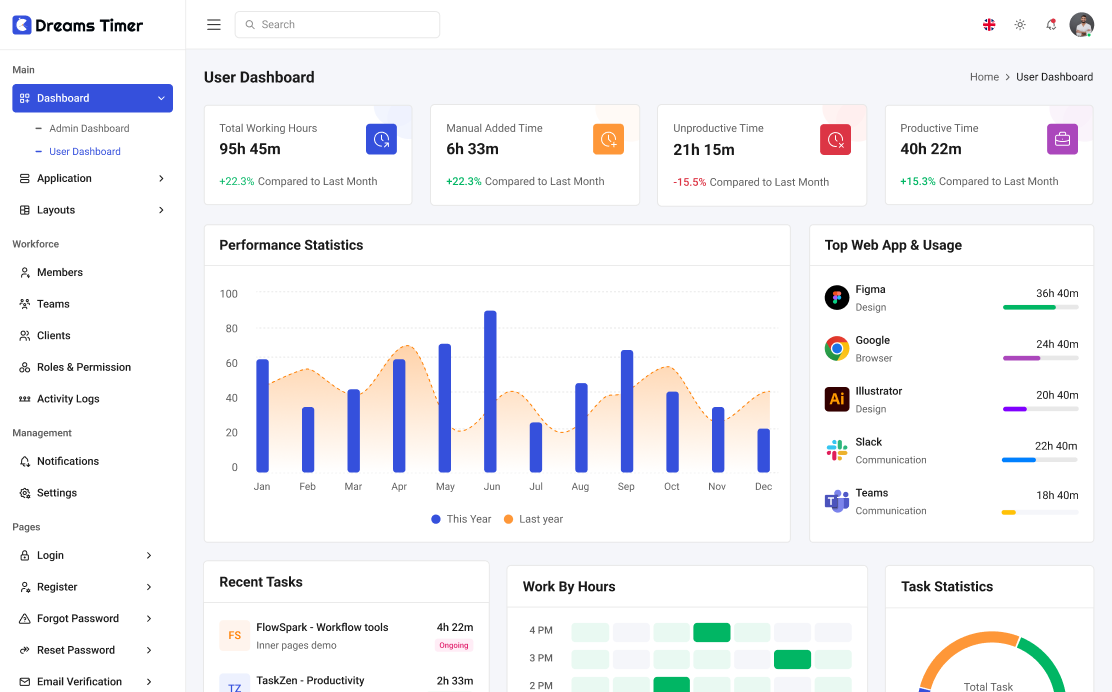The image size is (1112, 692).
Task: Go to Activity Logs page
Action: (68, 399)
